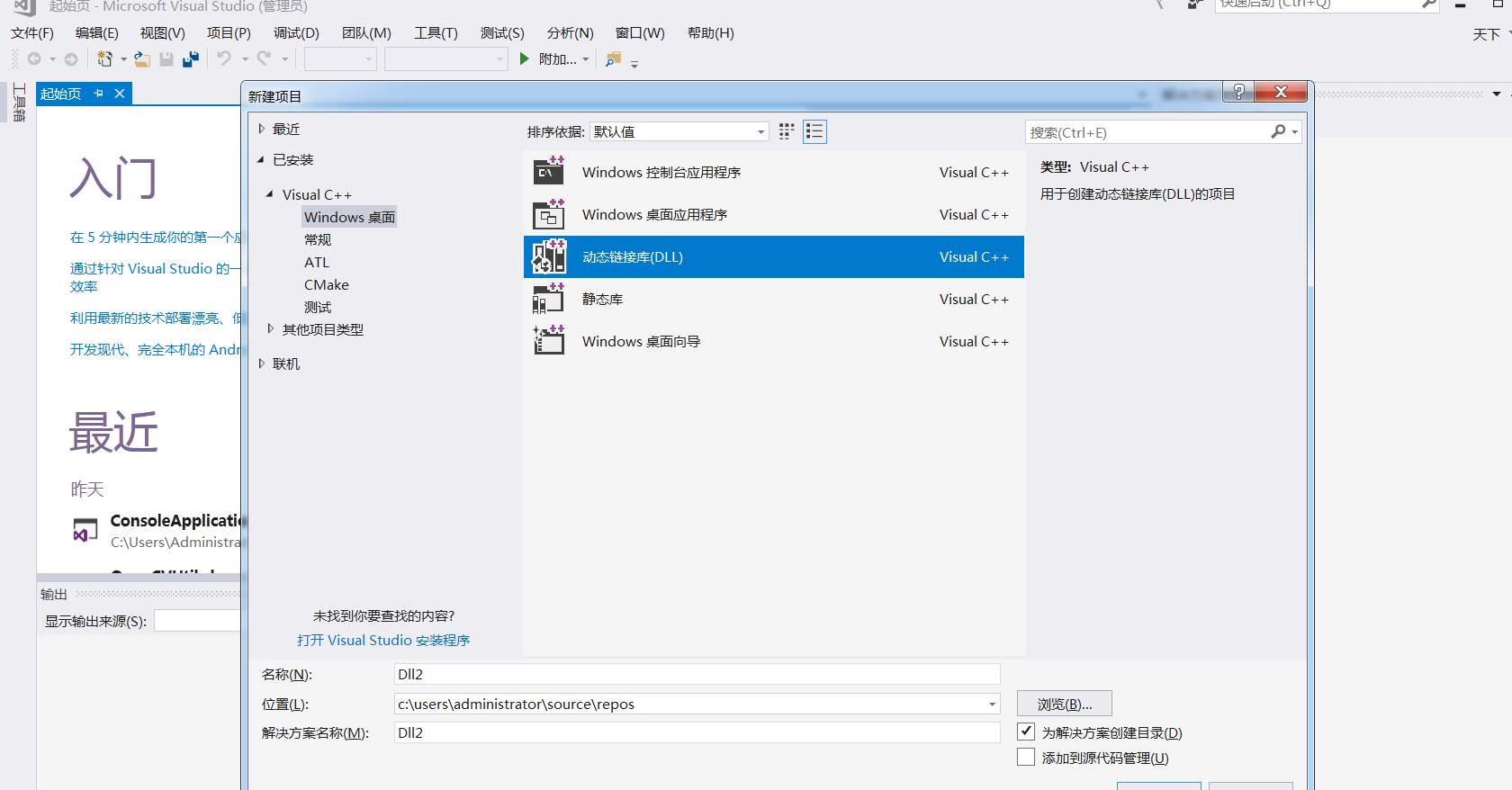Open the 编辑(E) menu

(97, 33)
